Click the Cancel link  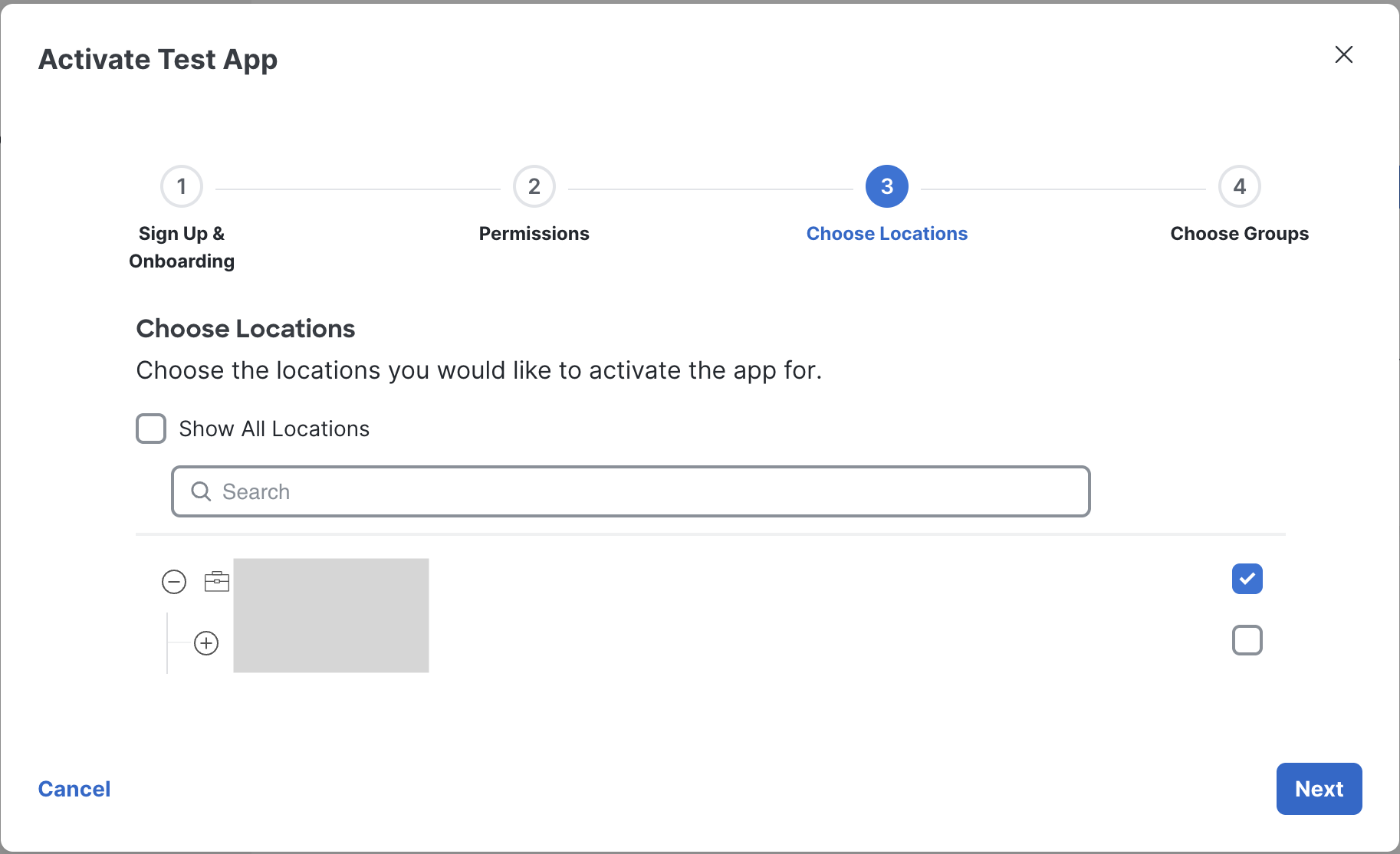[74, 789]
